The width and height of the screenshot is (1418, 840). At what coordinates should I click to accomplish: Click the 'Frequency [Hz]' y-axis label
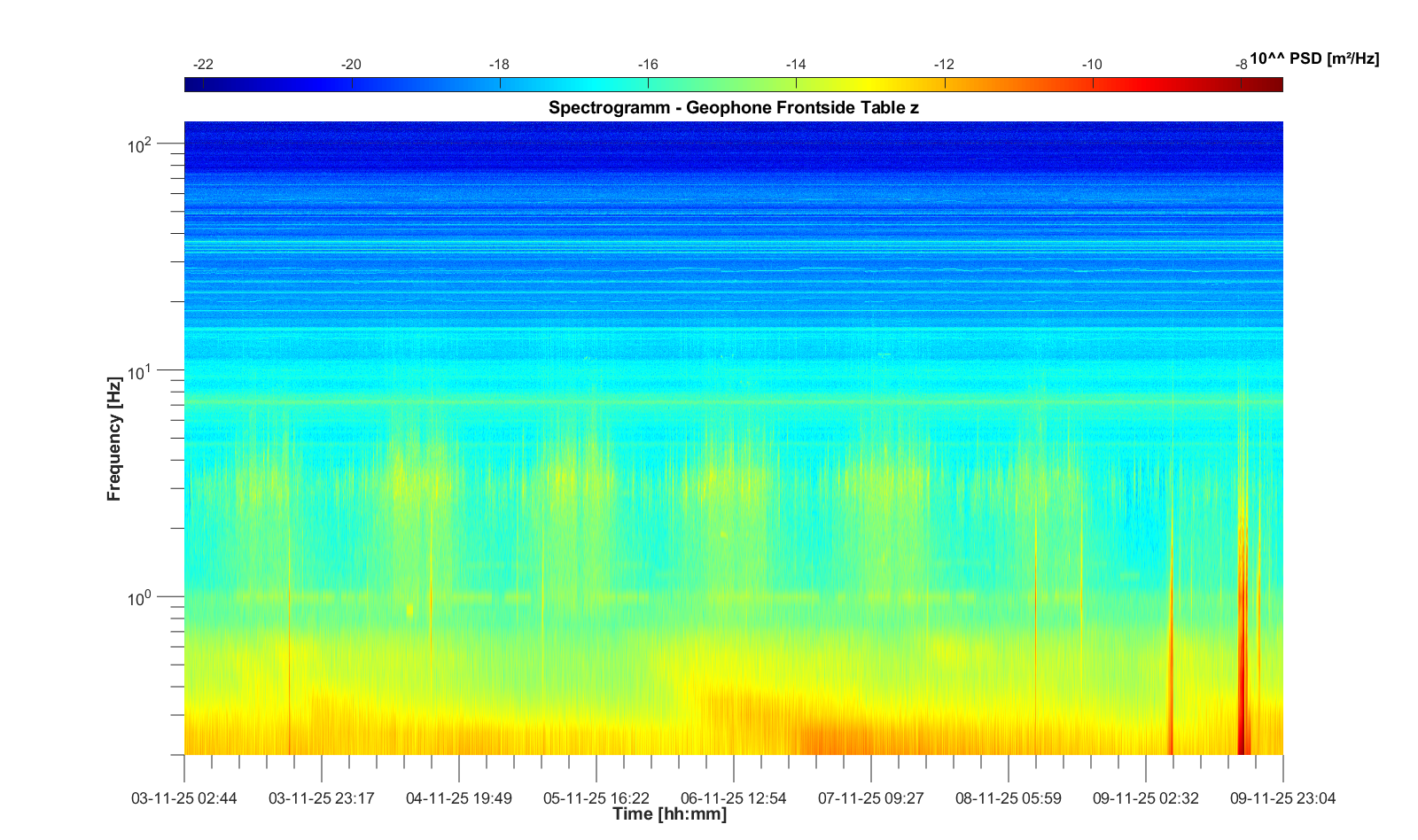113,439
